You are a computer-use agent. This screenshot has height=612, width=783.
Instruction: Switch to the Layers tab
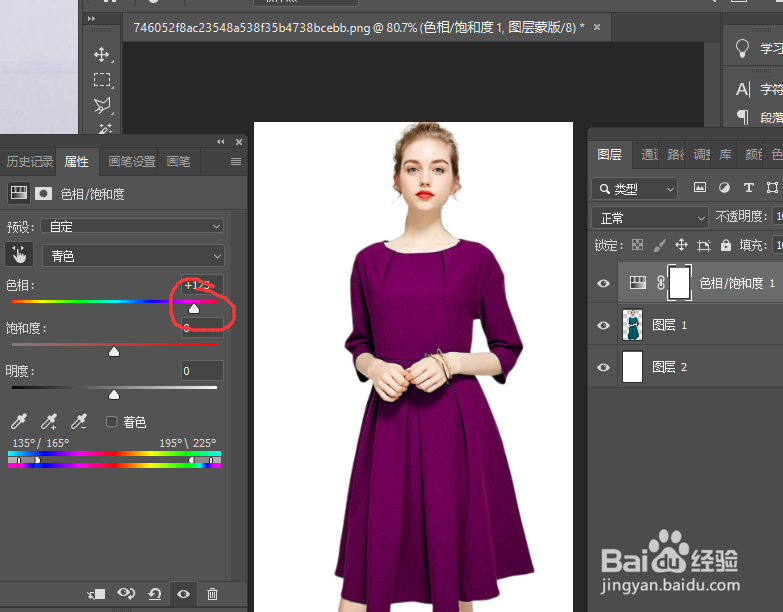pos(609,155)
